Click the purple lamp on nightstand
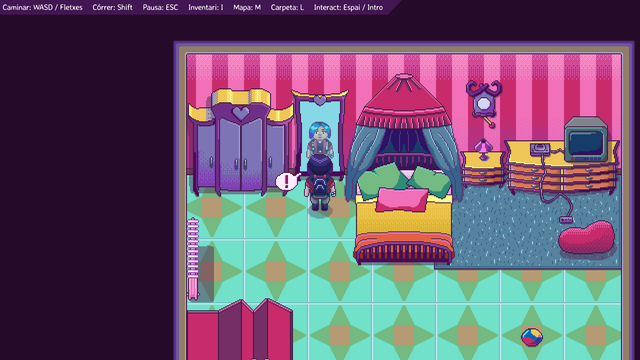 click(484, 149)
